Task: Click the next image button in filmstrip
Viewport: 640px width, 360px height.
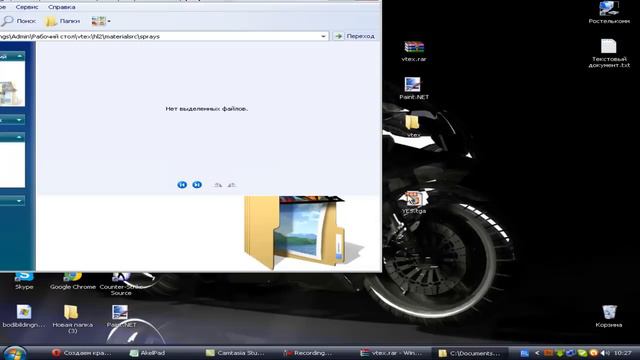Action: pyautogui.click(x=197, y=185)
